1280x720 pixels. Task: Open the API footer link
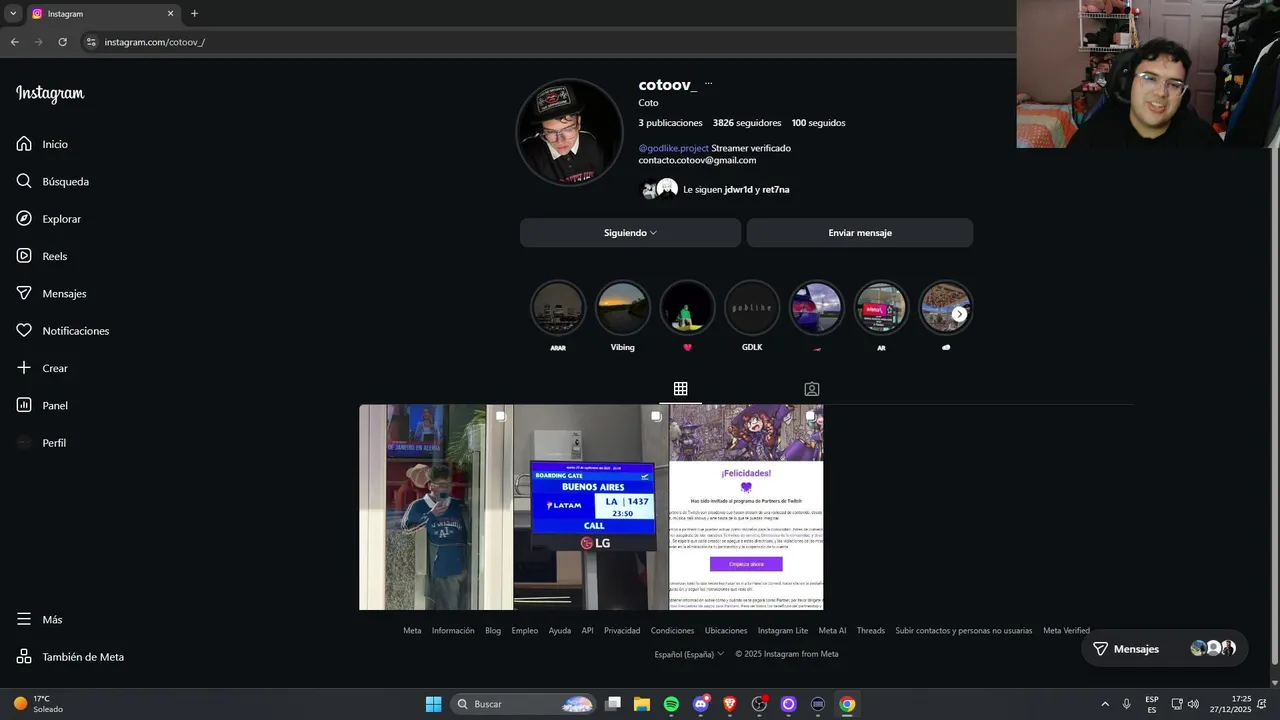(587, 631)
